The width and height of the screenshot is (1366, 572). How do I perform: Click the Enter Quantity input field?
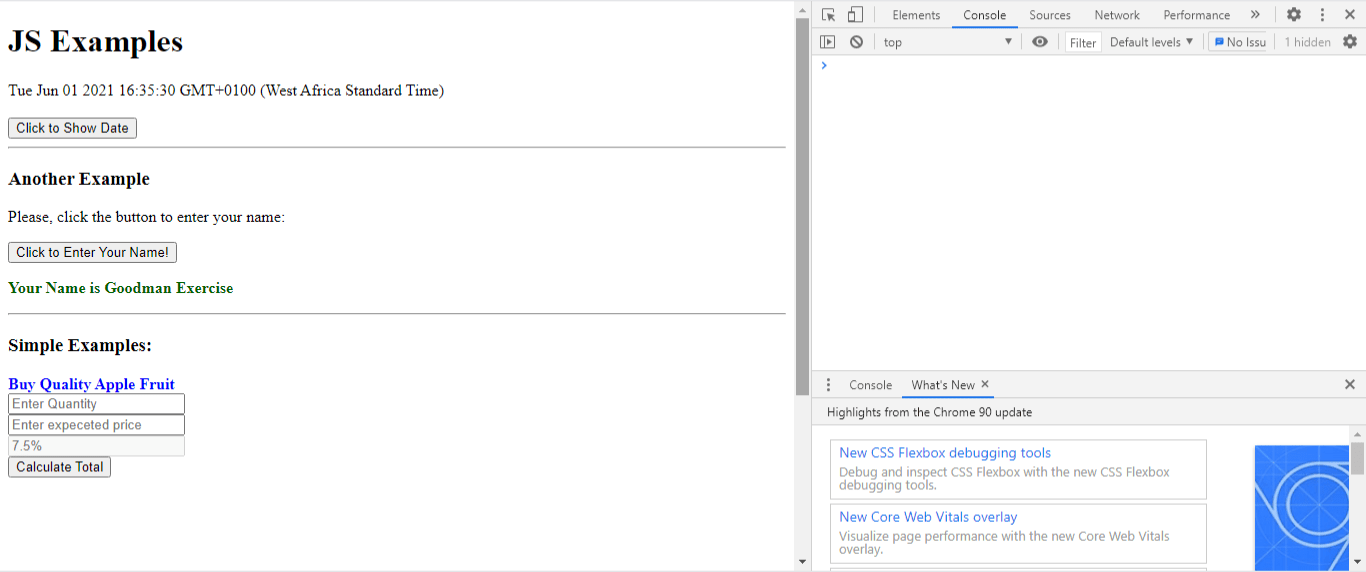[x=96, y=404]
